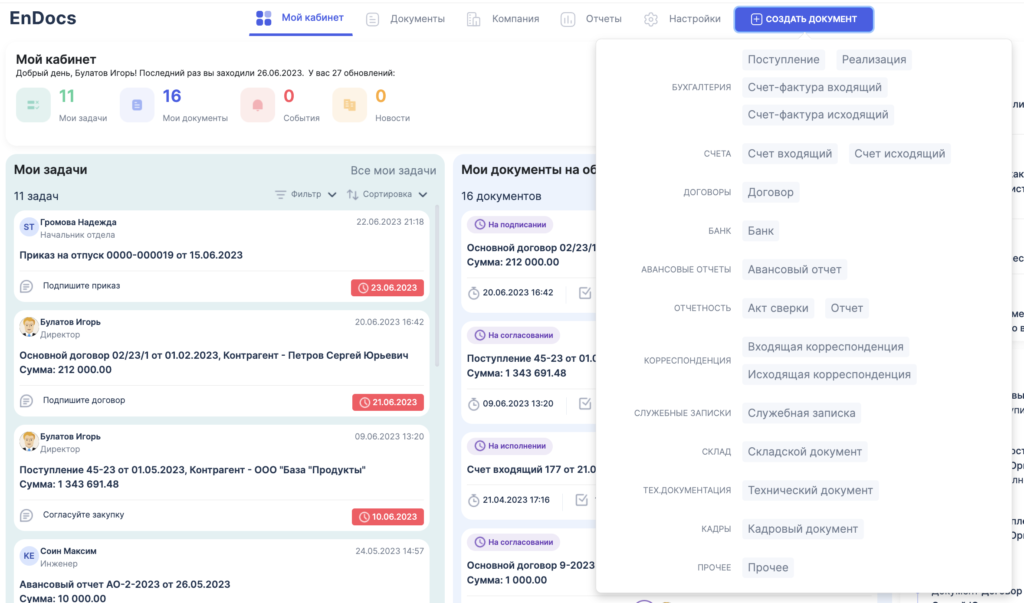
Task: Select Технический документ
Action: click(x=810, y=490)
